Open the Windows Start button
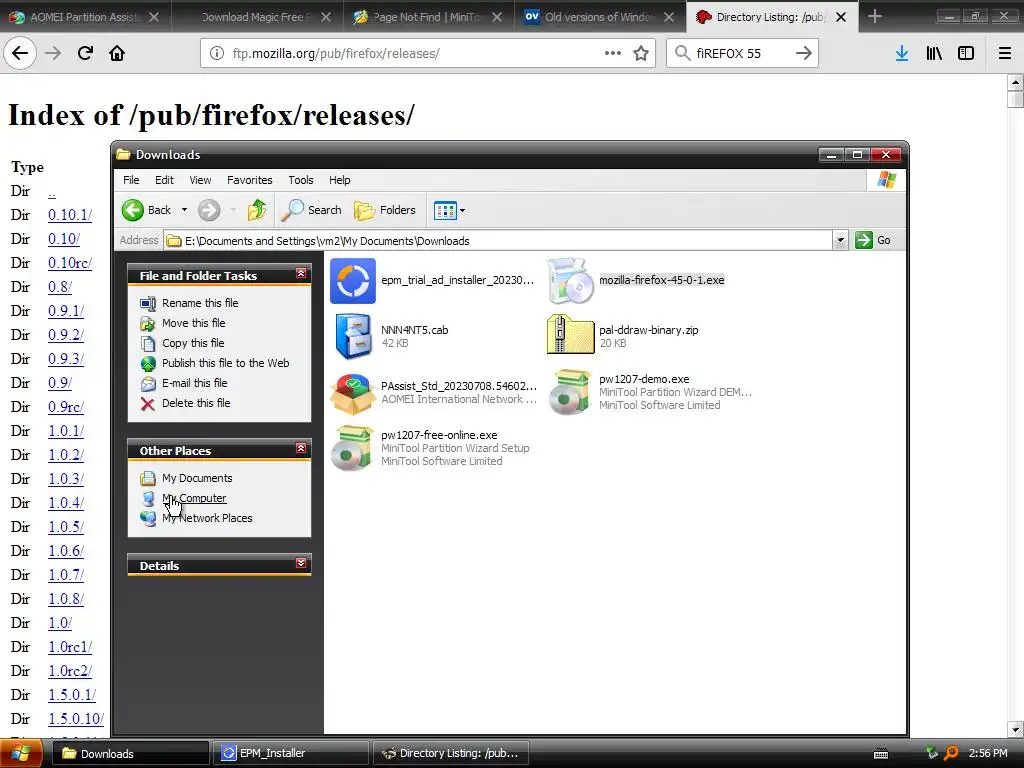 click(22, 753)
